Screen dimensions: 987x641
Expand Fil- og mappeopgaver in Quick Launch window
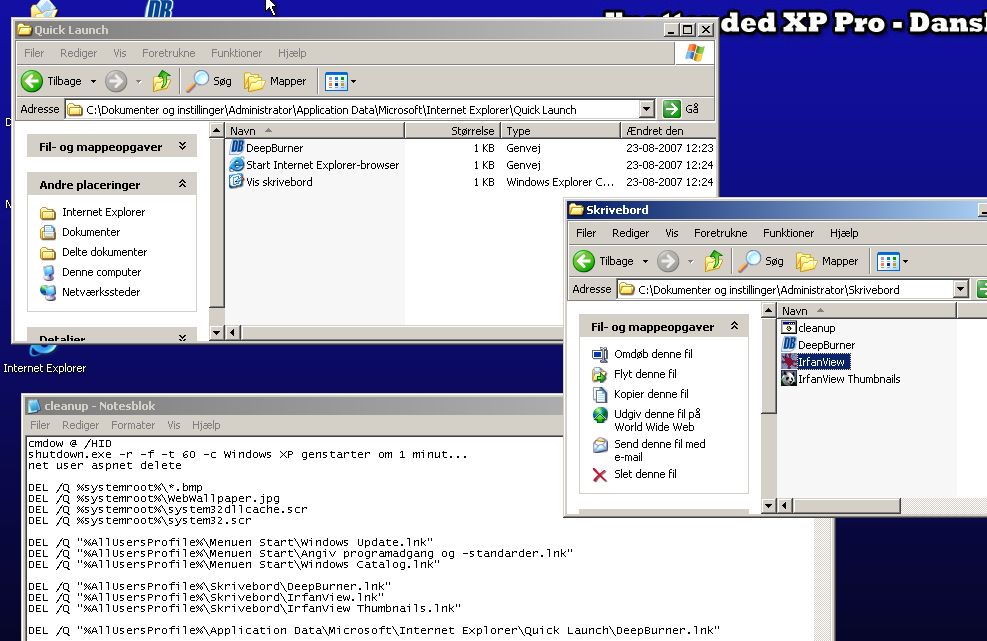tap(182, 146)
